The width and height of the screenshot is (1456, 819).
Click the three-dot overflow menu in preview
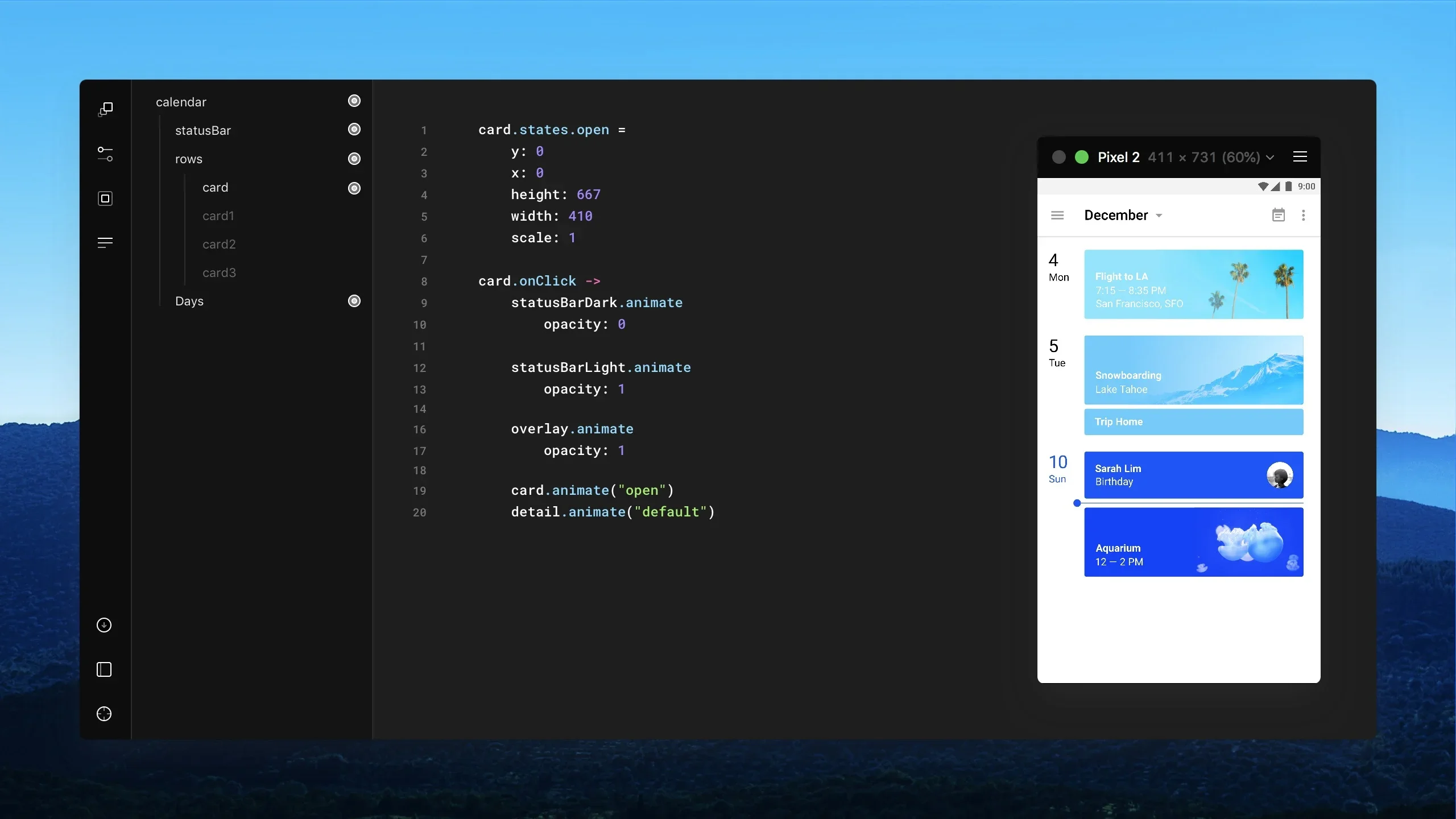[1303, 215]
